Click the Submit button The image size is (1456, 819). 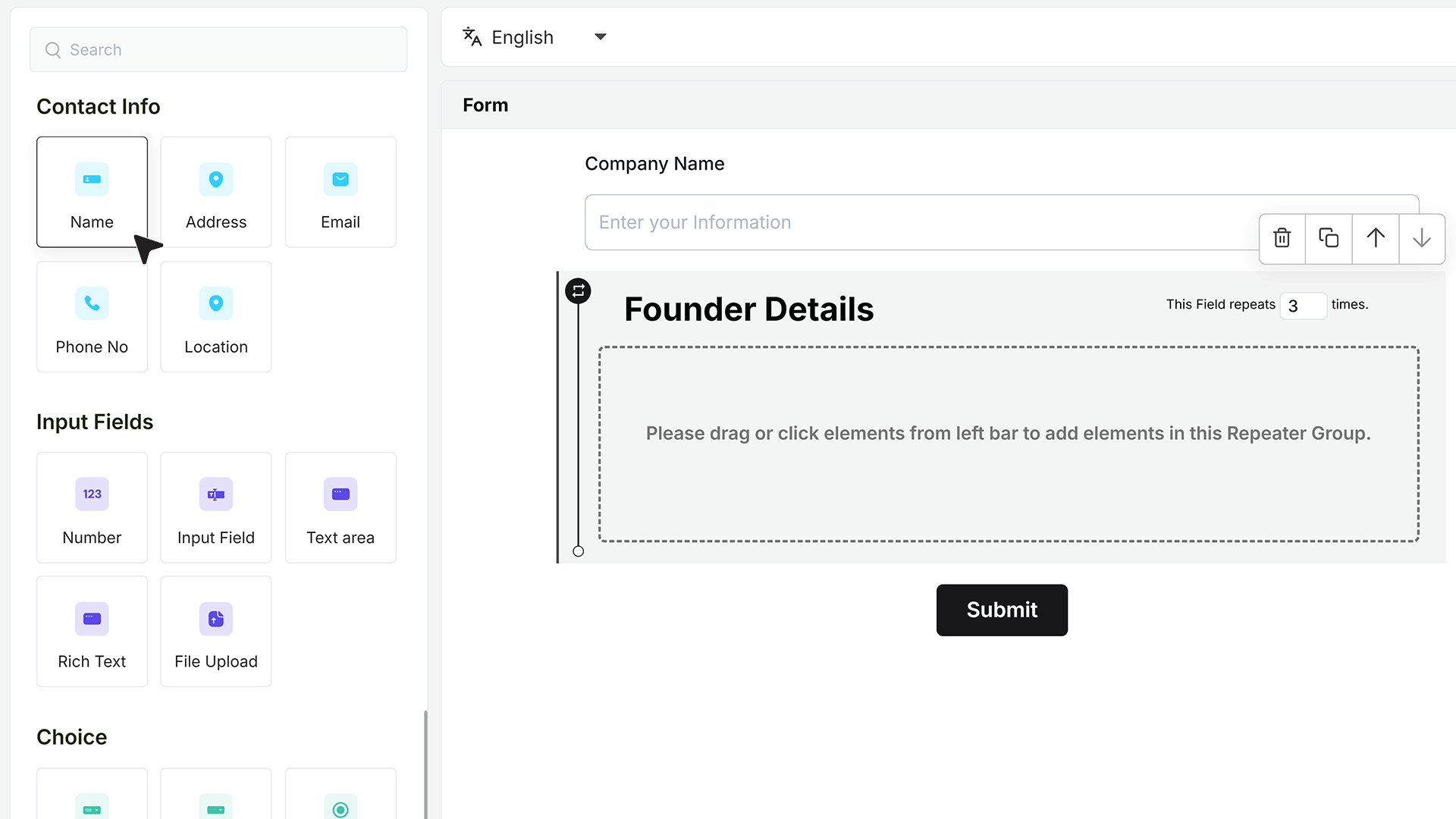[x=1002, y=610]
